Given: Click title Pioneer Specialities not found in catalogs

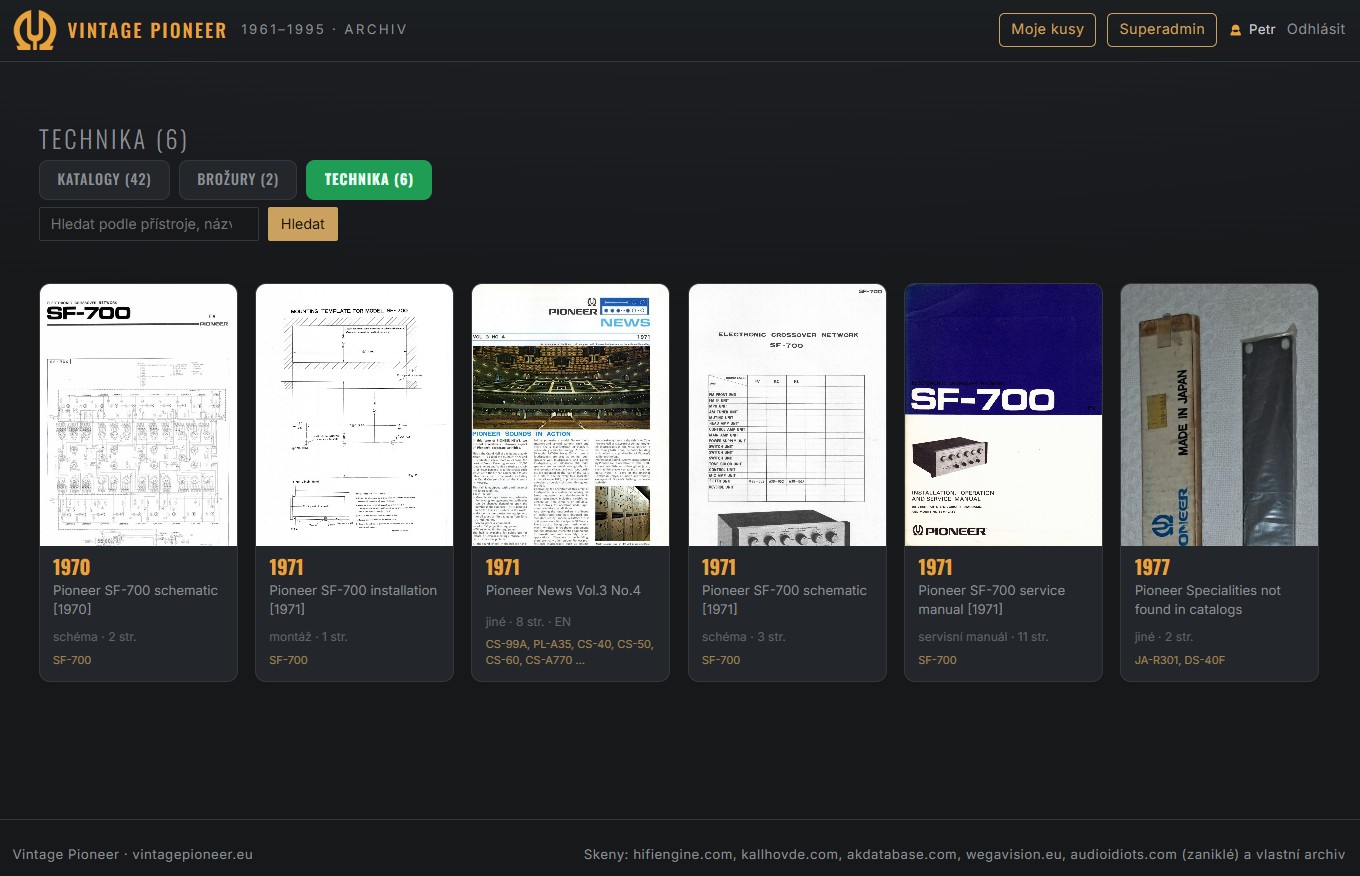Looking at the screenshot, I should tap(1207, 600).
